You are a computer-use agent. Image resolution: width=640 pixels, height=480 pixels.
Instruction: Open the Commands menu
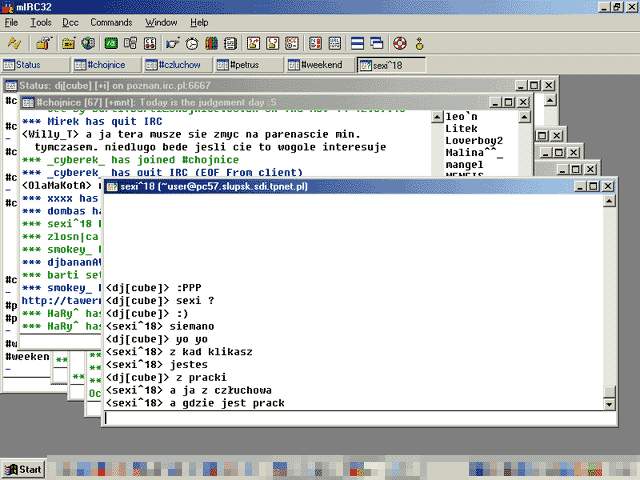coord(111,22)
